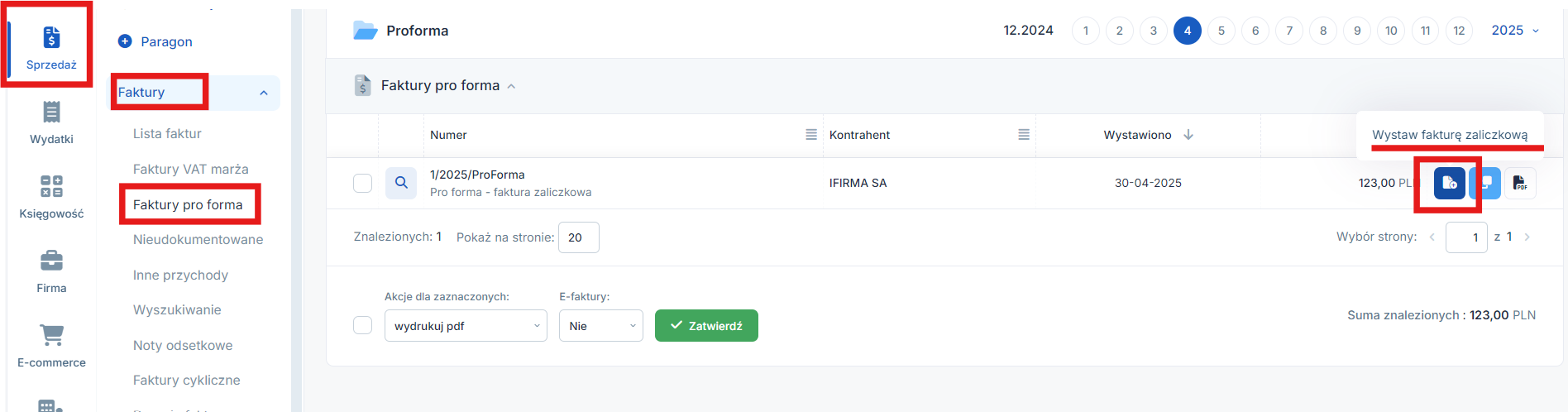The height and width of the screenshot is (412, 1568).
Task: Click the issue advance invoice icon
Action: click(1449, 183)
